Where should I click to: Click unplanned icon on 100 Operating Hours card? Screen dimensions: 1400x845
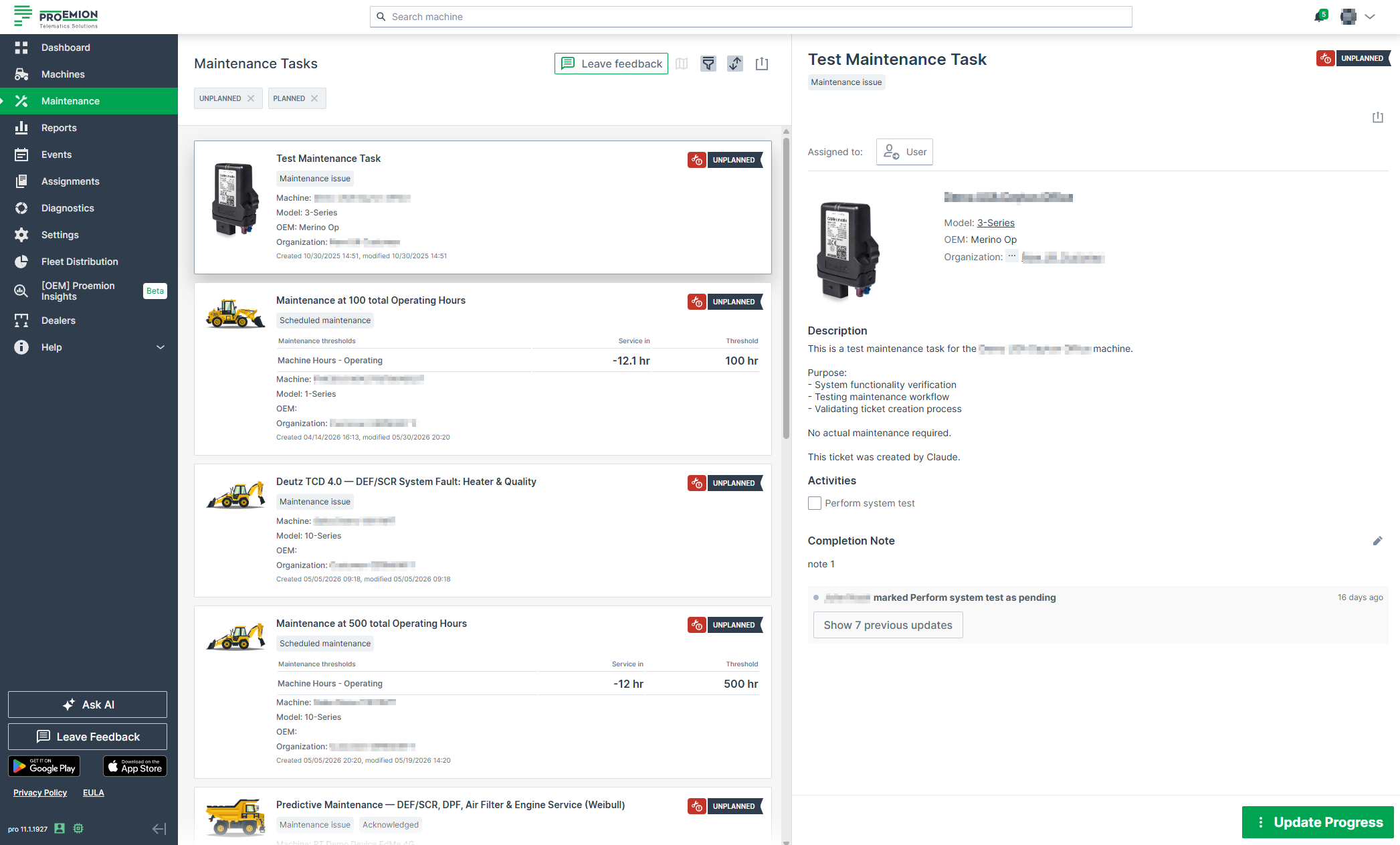696,302
